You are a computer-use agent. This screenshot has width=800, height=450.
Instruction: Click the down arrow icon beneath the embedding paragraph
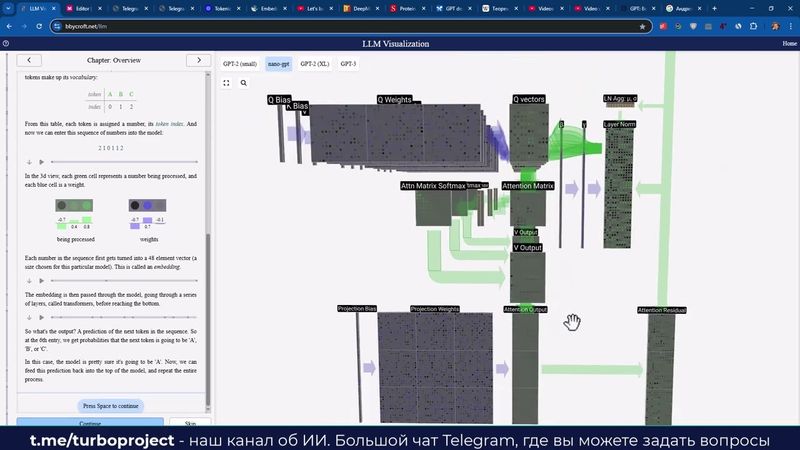tap(29, 281)
